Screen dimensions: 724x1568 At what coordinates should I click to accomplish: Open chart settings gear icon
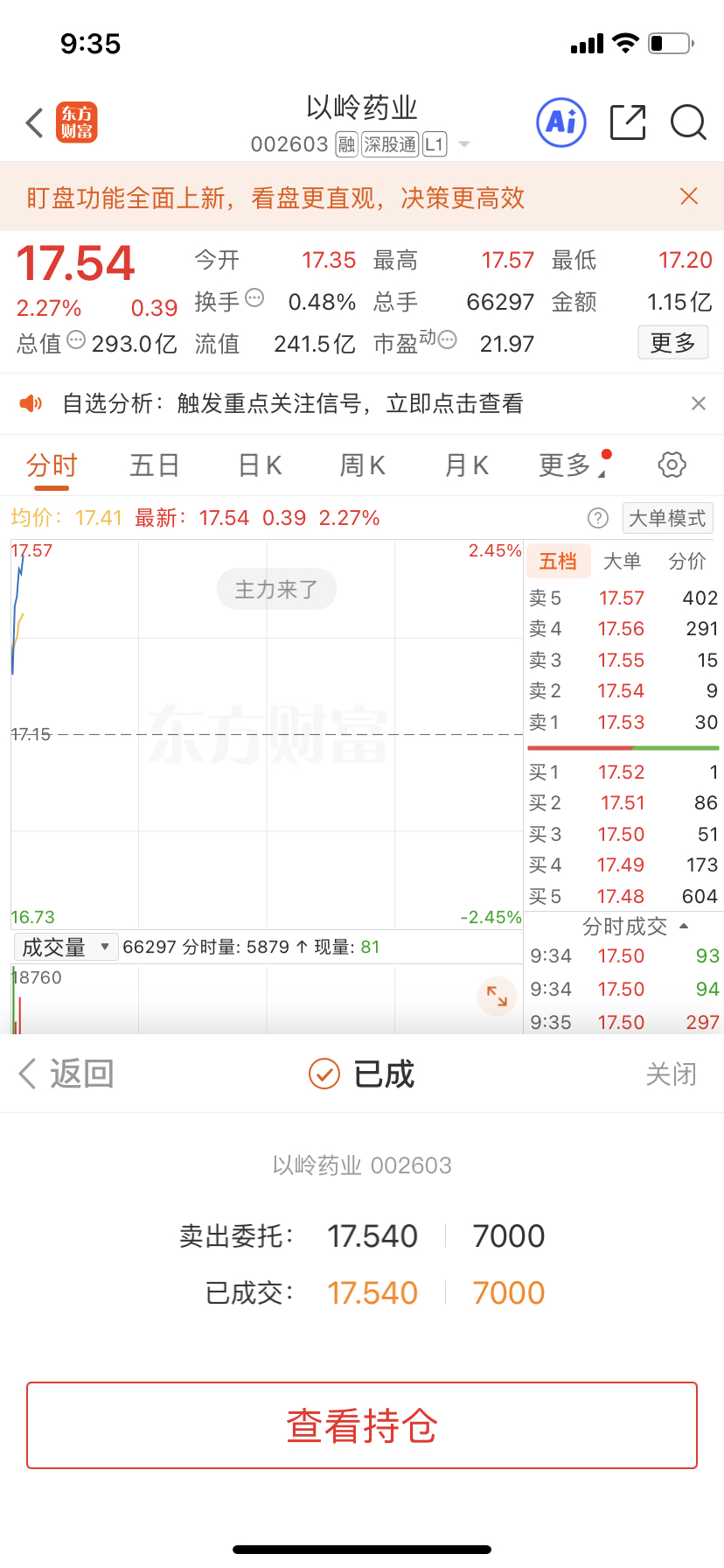point(672,465)
